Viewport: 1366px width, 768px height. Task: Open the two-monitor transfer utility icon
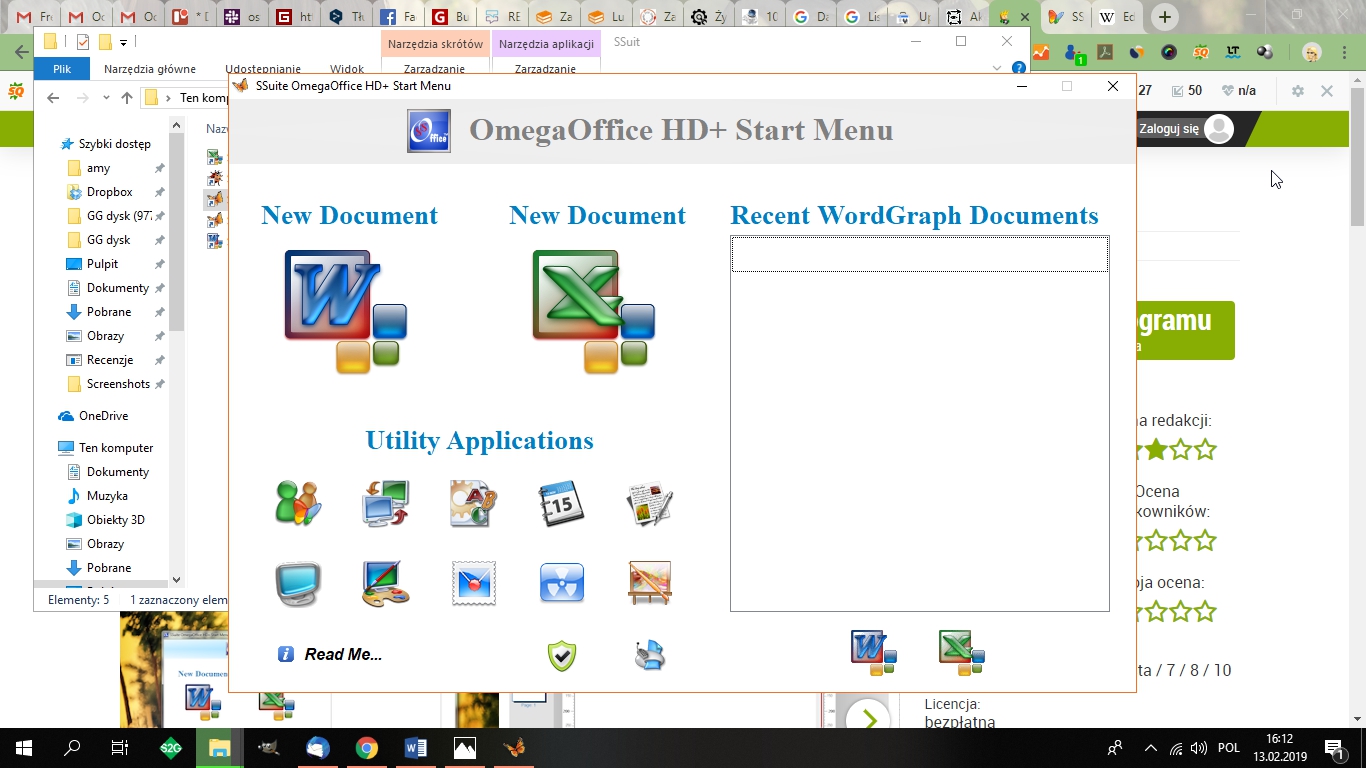[x=385, y=503]
